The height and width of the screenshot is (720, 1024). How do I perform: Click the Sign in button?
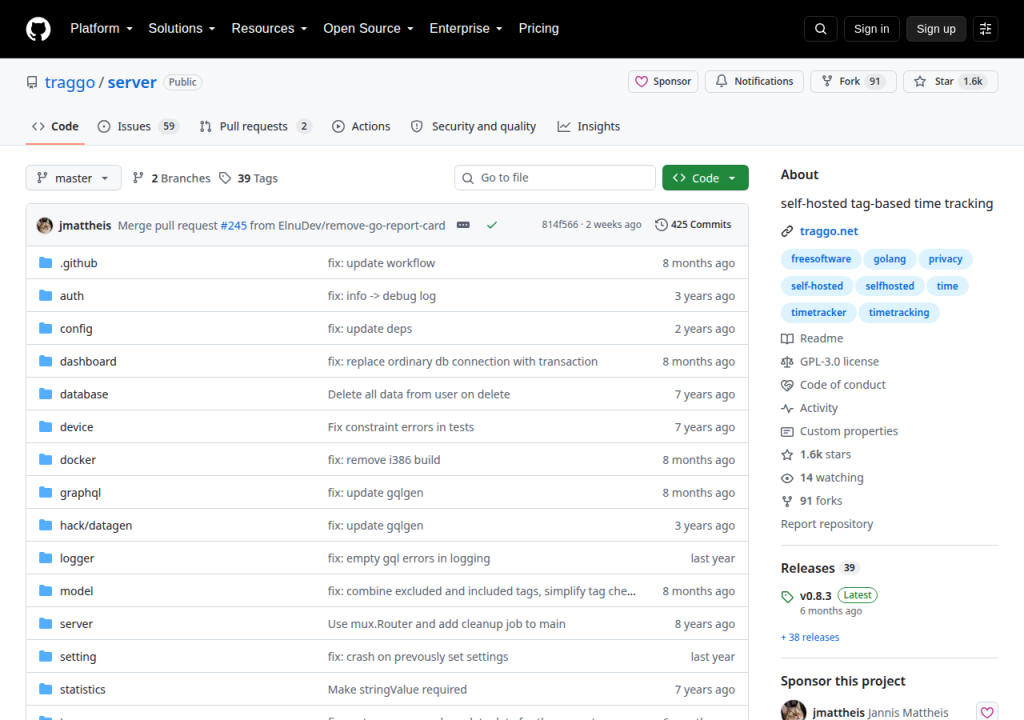[x=871, y=29]
